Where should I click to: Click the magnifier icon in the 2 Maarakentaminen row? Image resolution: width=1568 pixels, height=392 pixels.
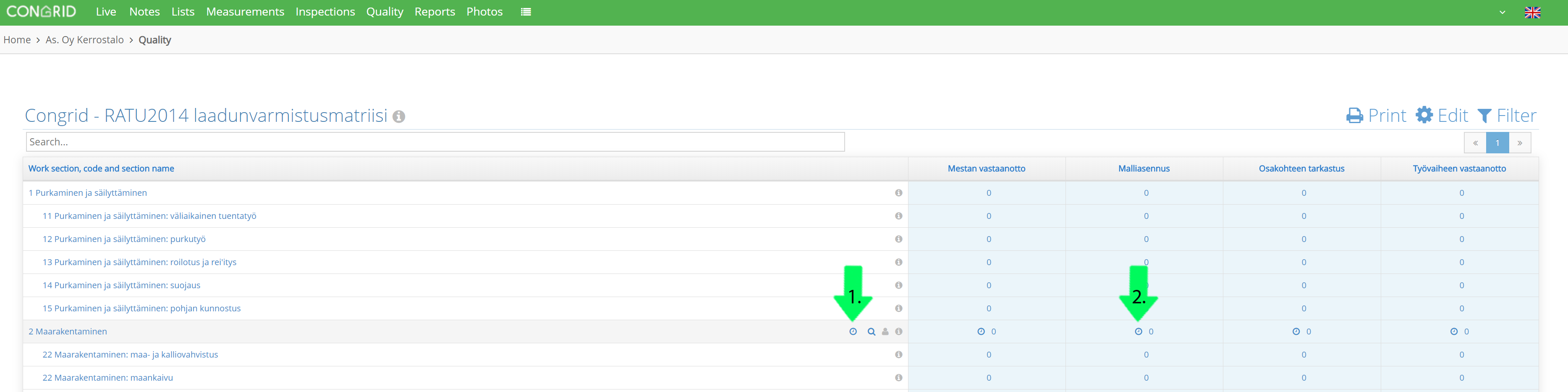point(871,331)
